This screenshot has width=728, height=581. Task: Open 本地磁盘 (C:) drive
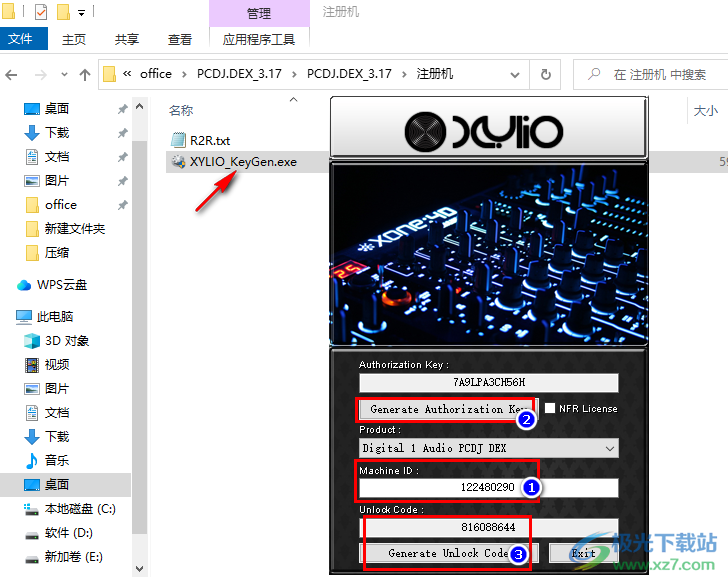[80, 509]
